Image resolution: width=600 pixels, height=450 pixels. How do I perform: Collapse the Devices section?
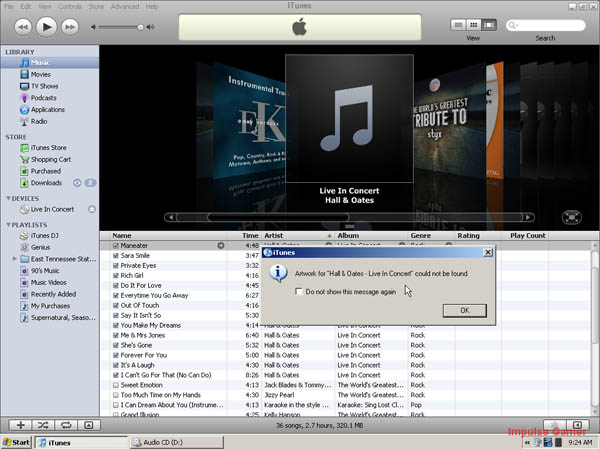pyautogui.click(x=8, y=198)
